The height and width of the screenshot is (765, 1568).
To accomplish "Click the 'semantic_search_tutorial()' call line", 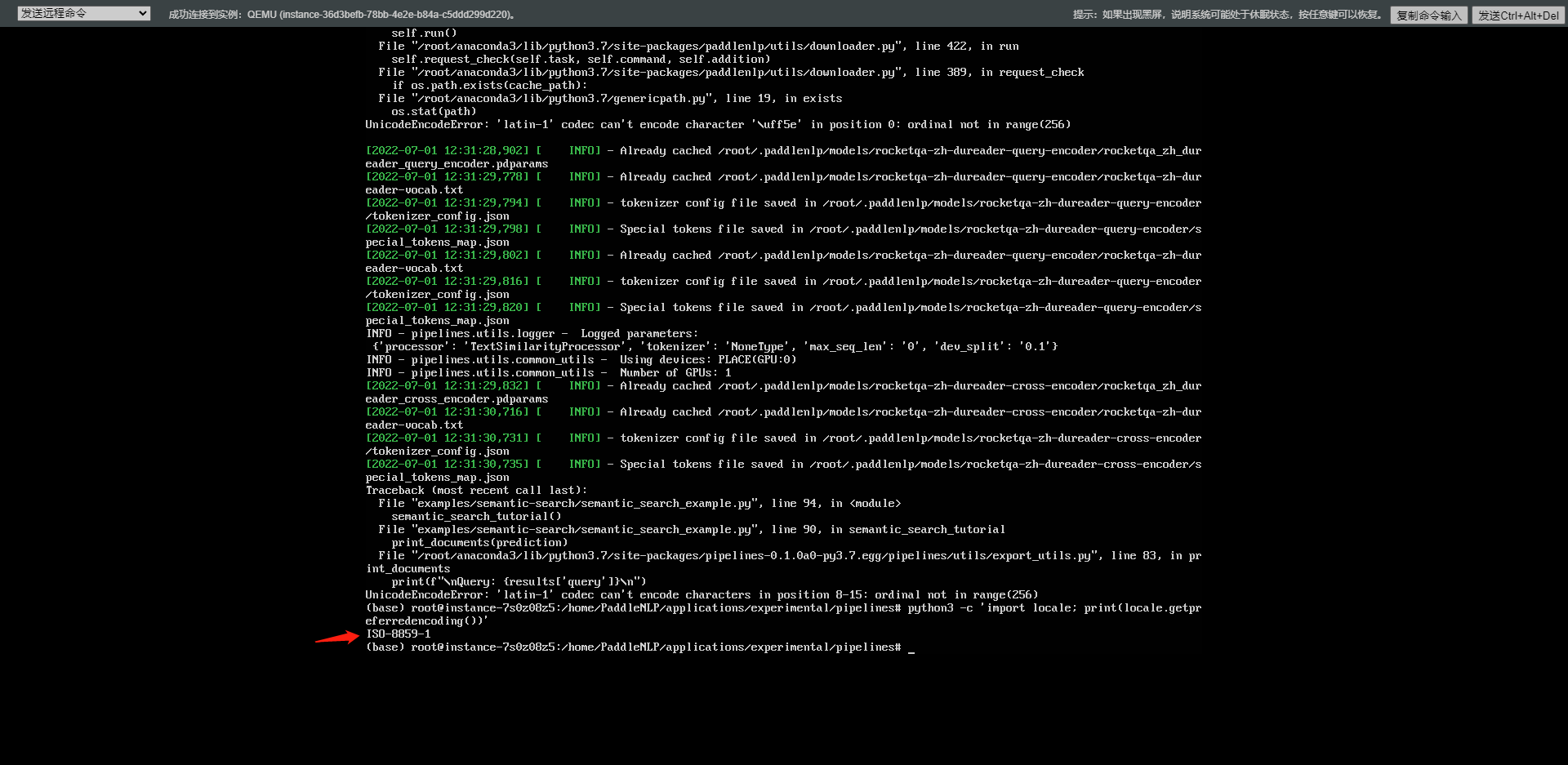I will pos(476,517).
